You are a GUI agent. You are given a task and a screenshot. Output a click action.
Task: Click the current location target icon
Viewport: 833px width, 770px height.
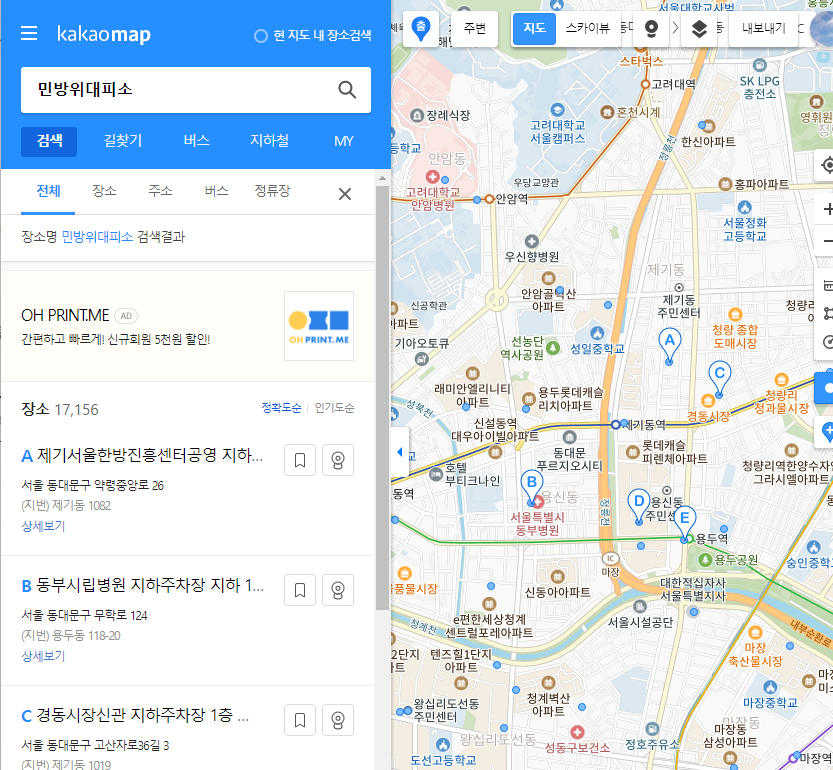[x=826, y=165]
